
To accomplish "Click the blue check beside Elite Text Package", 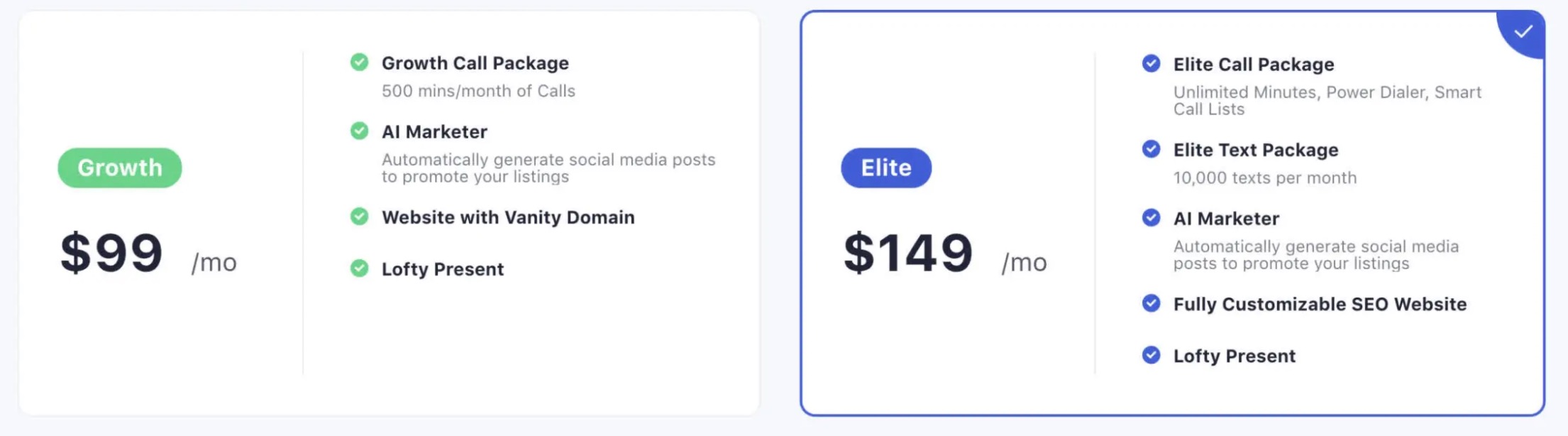I will [1152, 149].
